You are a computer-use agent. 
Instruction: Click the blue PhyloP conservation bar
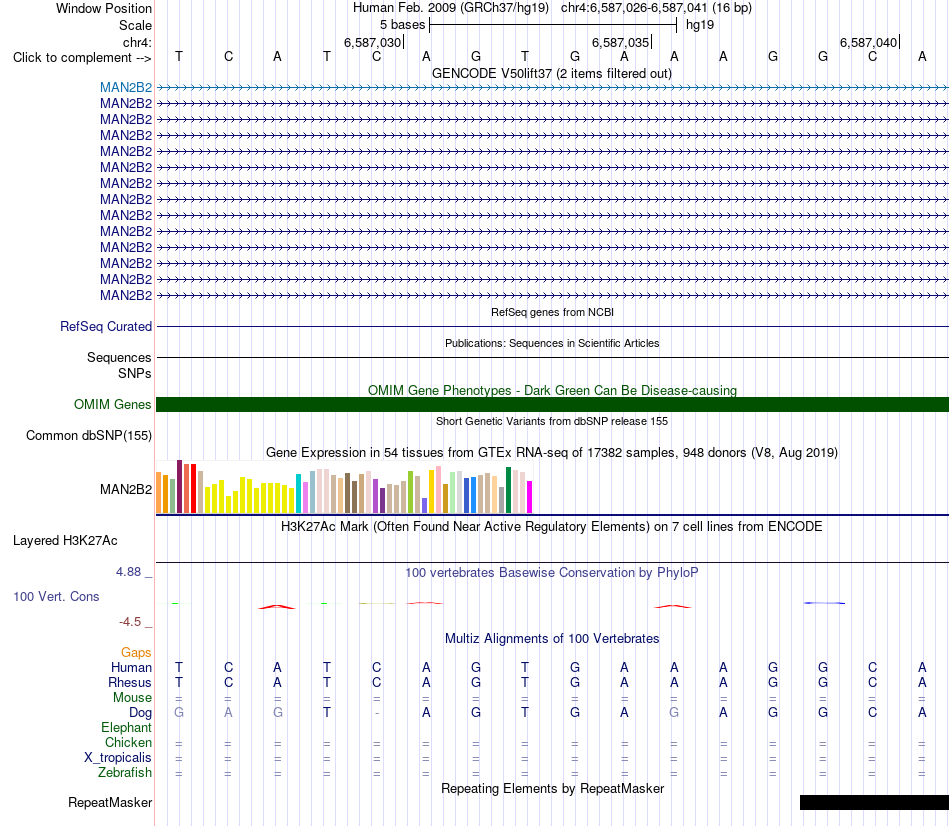824,602
